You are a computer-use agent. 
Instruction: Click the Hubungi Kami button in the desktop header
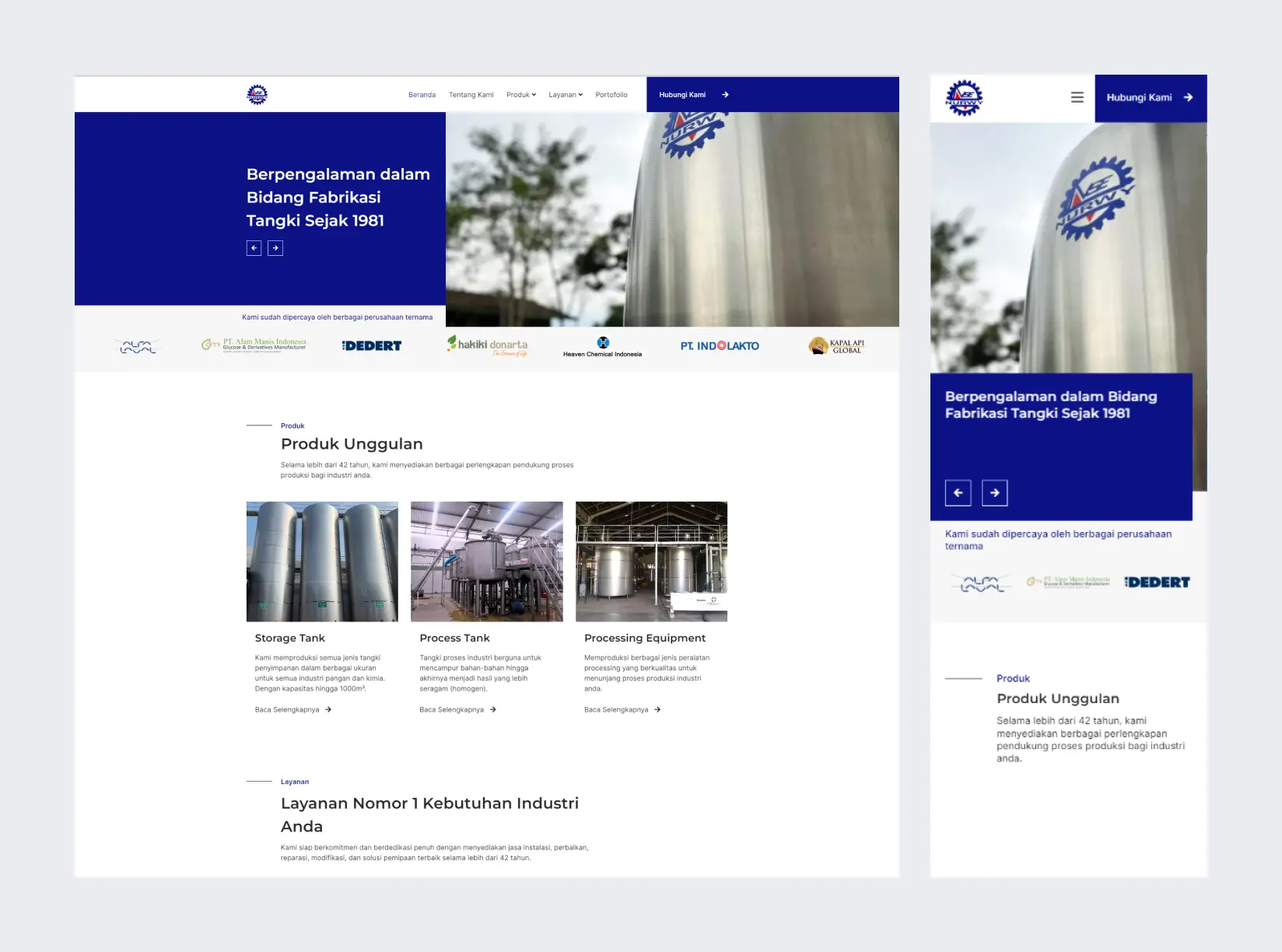tap(772, 94)
